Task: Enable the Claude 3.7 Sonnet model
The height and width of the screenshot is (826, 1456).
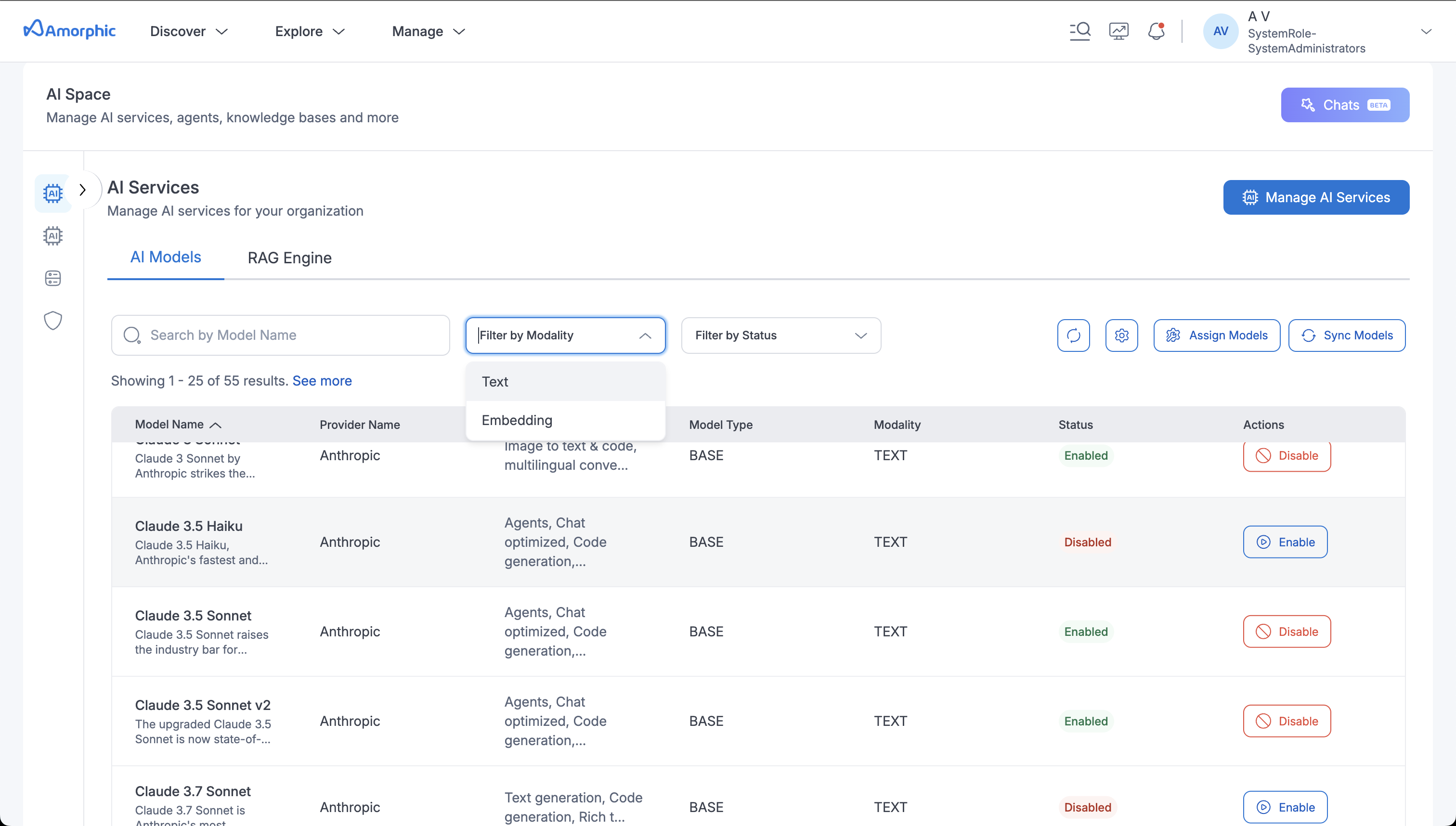Action: pos(1285,807)
